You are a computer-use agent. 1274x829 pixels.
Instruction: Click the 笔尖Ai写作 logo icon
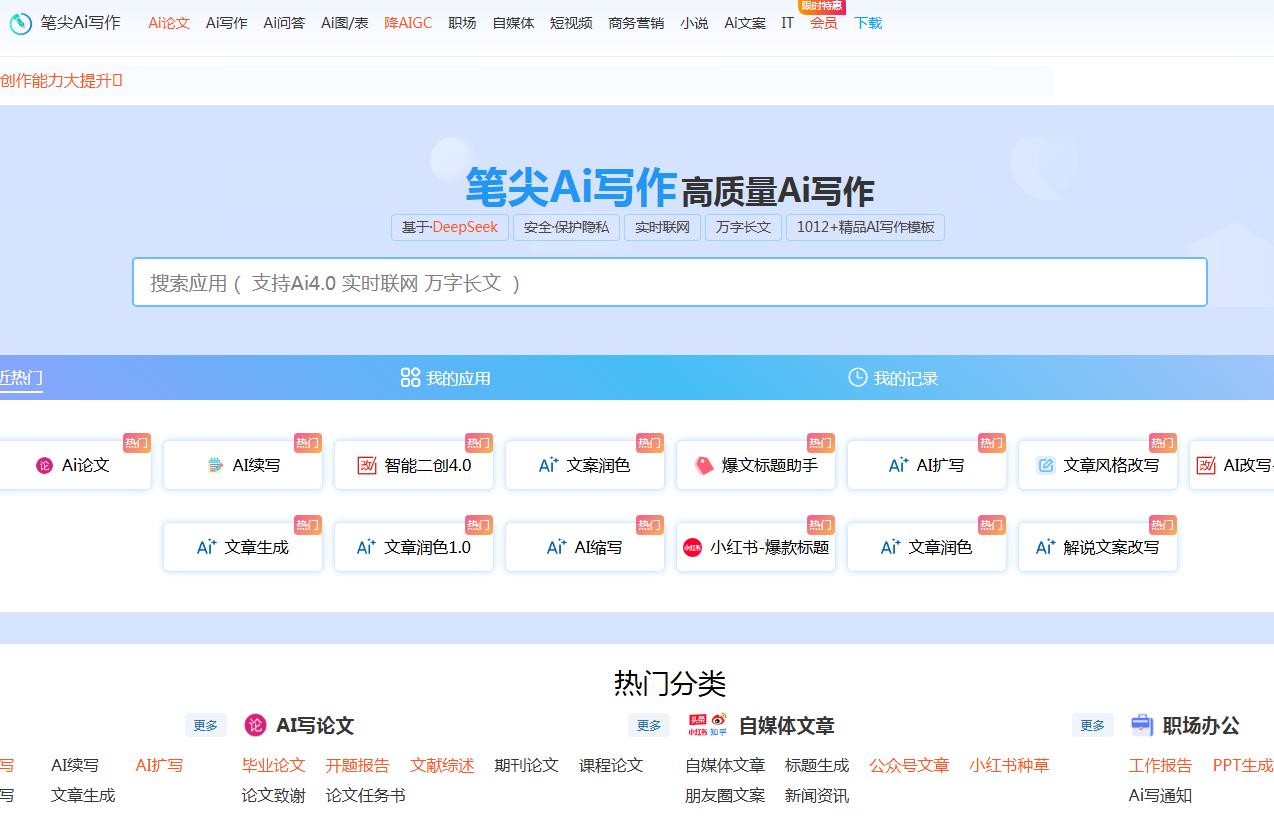[x=21, y=23]
